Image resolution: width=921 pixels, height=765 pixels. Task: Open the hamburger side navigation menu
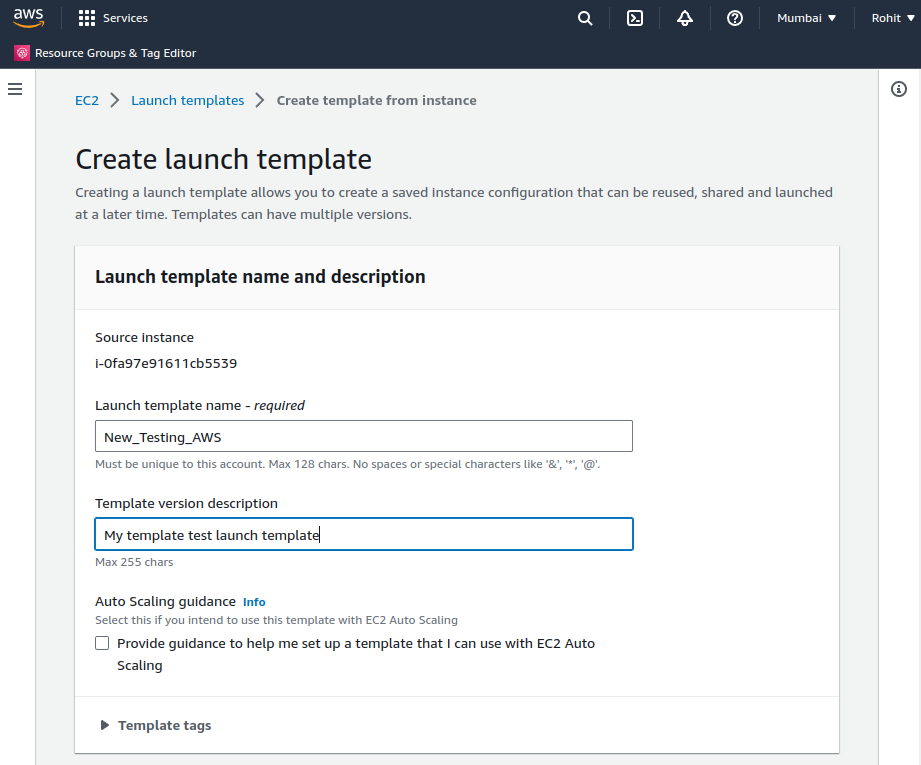(15, 89)
